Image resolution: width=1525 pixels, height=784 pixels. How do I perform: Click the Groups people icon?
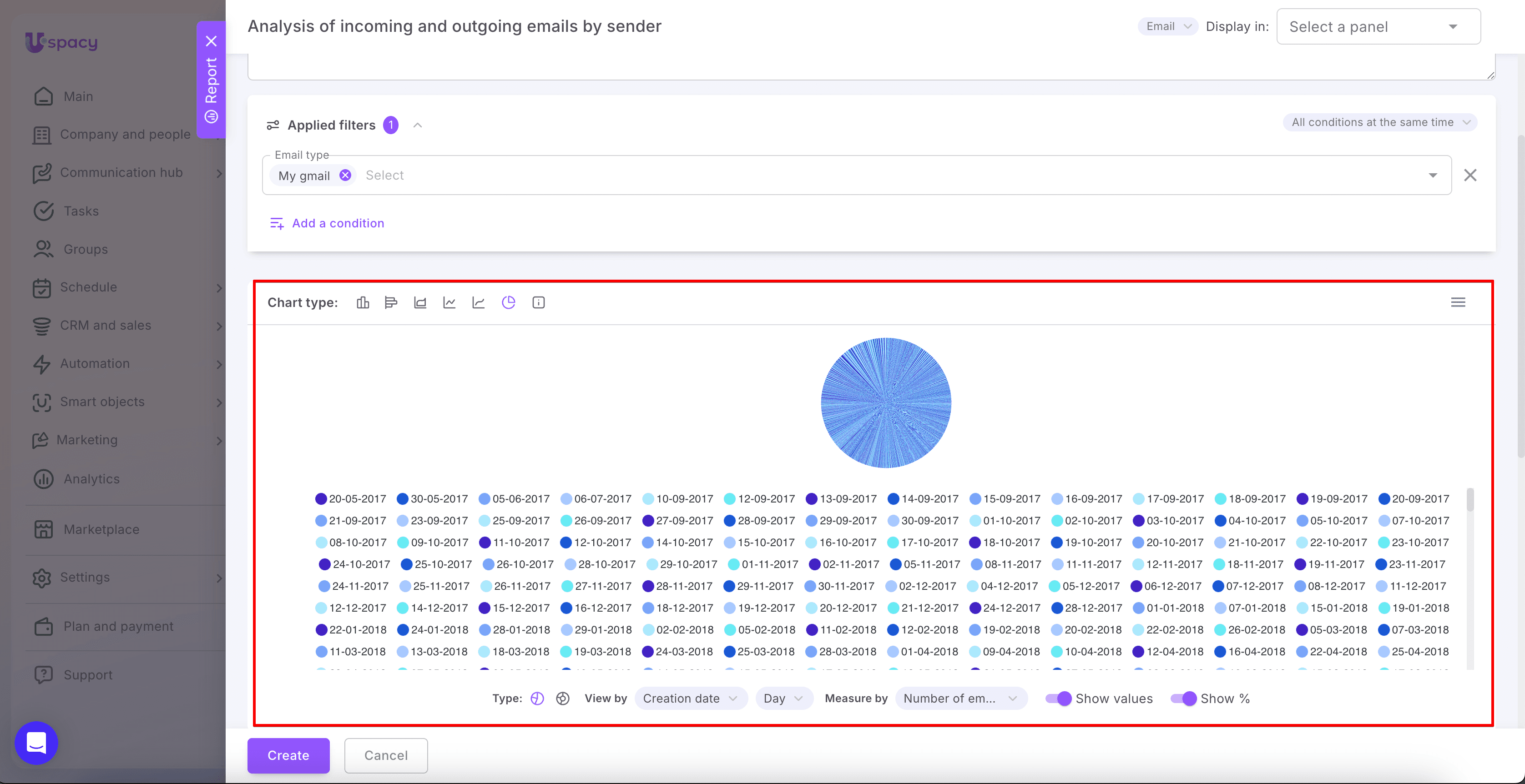[x=43, y=249]
